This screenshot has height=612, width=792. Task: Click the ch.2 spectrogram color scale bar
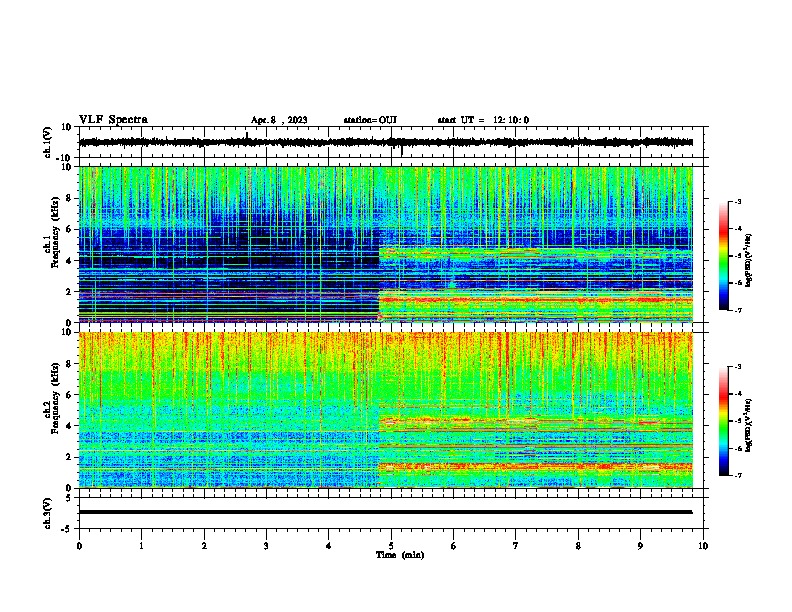[x=724, y=421]
